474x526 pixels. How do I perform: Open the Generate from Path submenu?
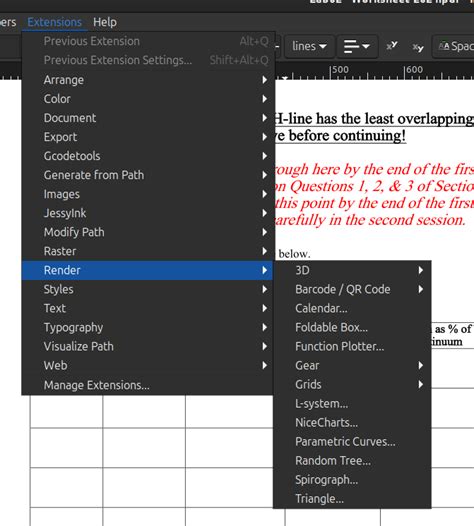[148, 175]
